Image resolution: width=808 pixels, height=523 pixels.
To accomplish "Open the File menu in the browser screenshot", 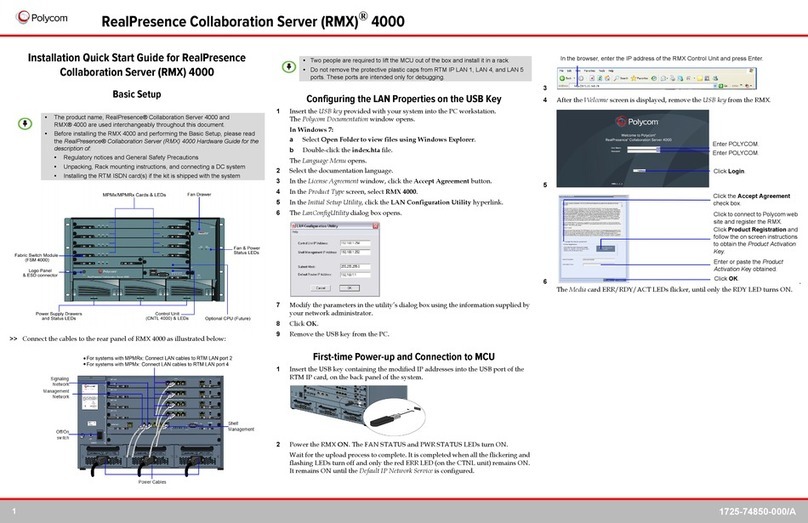I will tap(562, 71).
